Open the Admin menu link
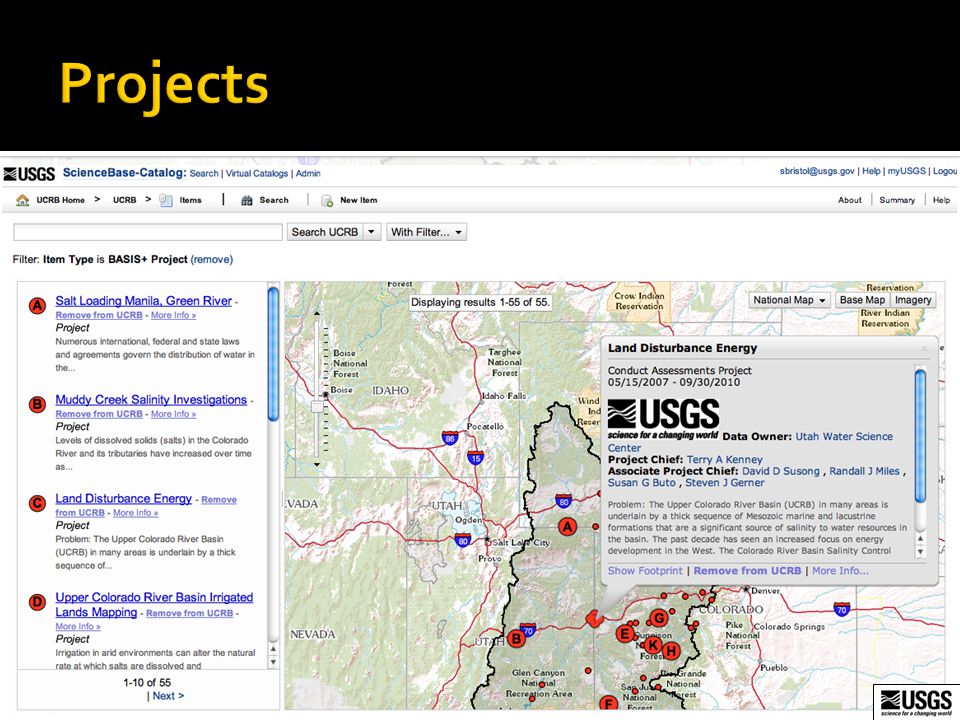 coord(308,173)
